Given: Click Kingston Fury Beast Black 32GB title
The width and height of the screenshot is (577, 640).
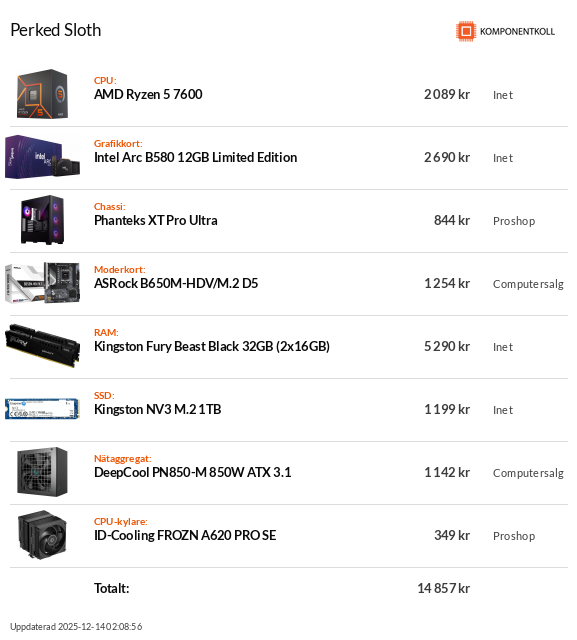Looking at the screenshot, I should pos(212,347).
